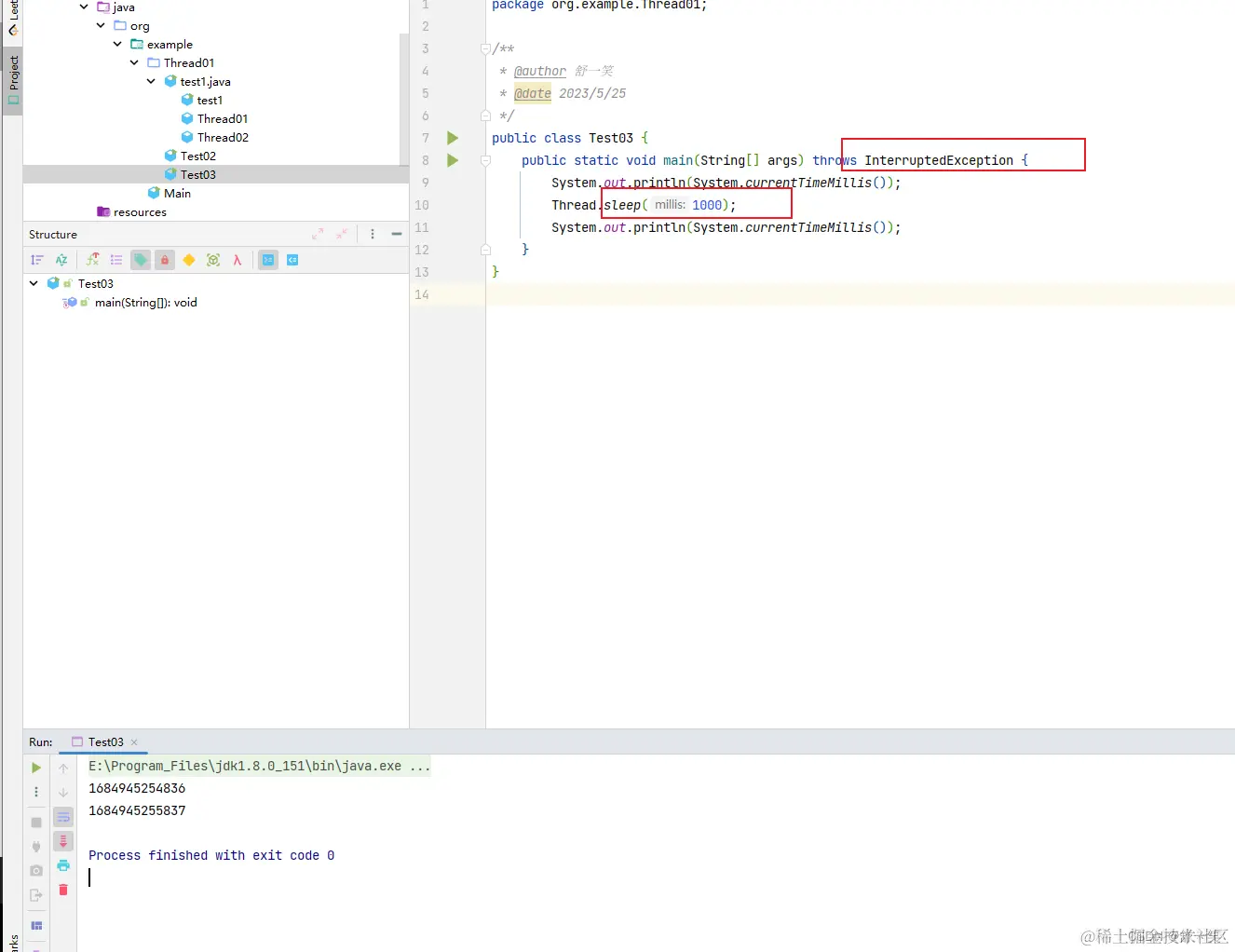Print the console output
Image resolution: width=1235 pixels, height=952 pixels.
[63, 865]
